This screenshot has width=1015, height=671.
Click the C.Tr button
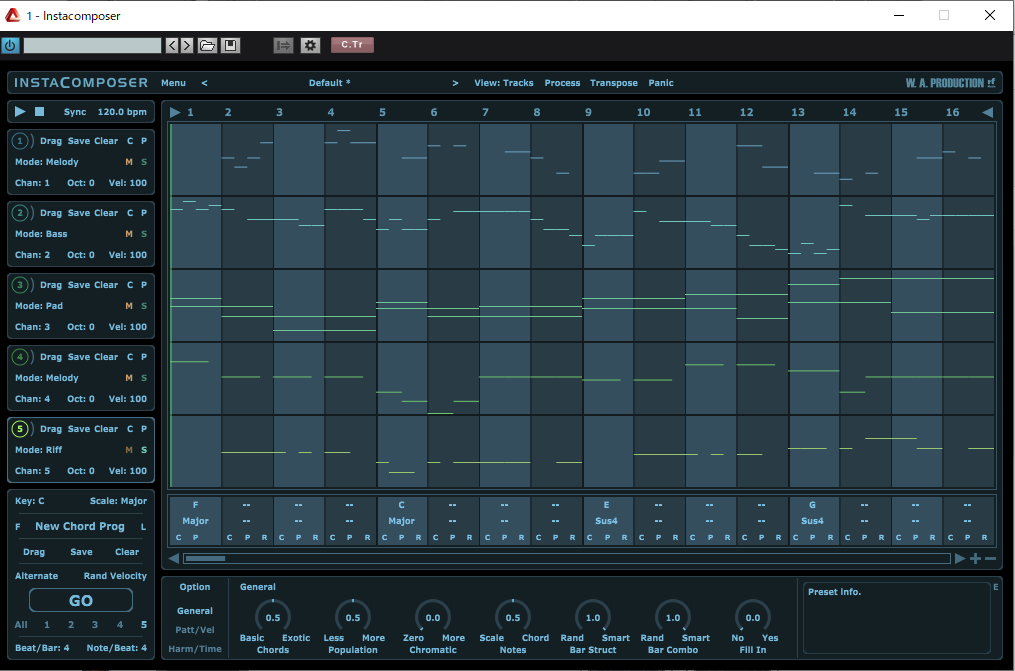click(352, 45)
